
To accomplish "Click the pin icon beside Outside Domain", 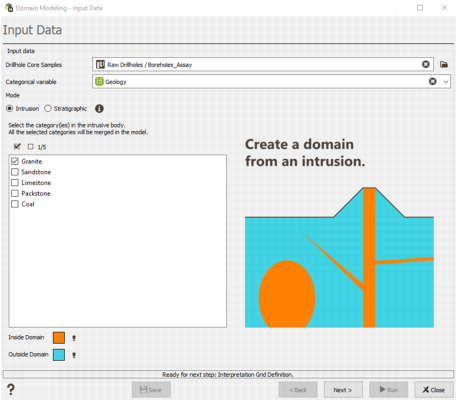I will [x=74, y=355].
